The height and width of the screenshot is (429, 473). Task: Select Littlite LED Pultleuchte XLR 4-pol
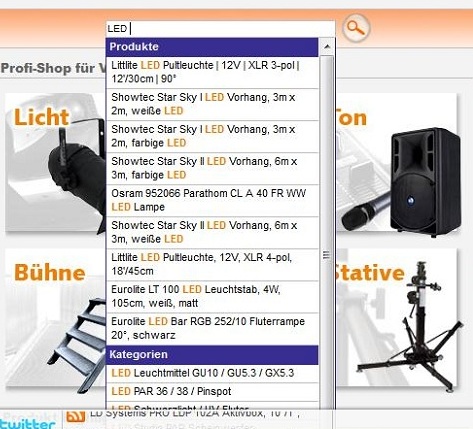tap(212, 264)
